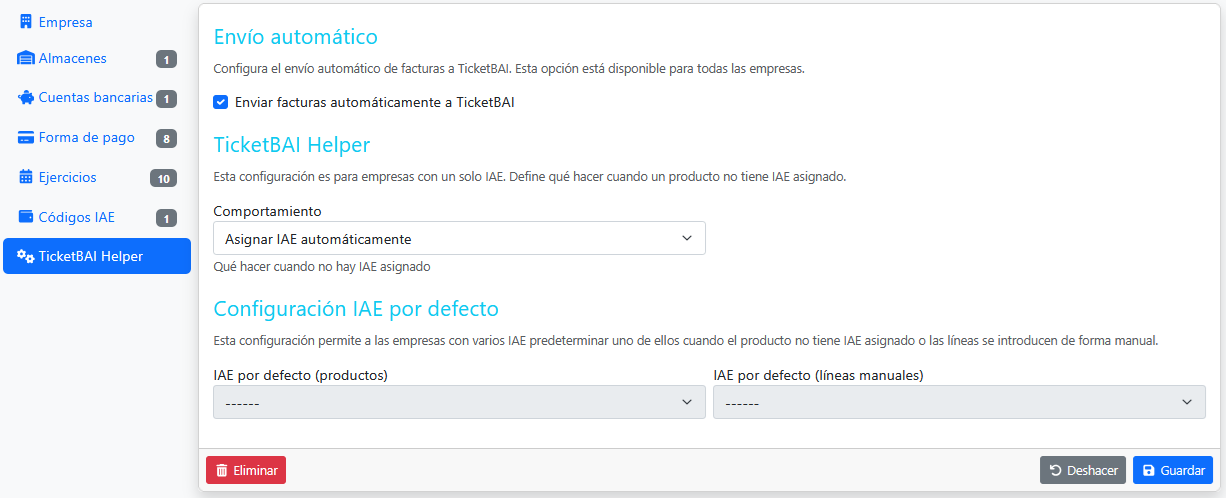Go to the Forma de pago tab
This screenshot has height=498, width=1226.
click(x=86, y=138)
